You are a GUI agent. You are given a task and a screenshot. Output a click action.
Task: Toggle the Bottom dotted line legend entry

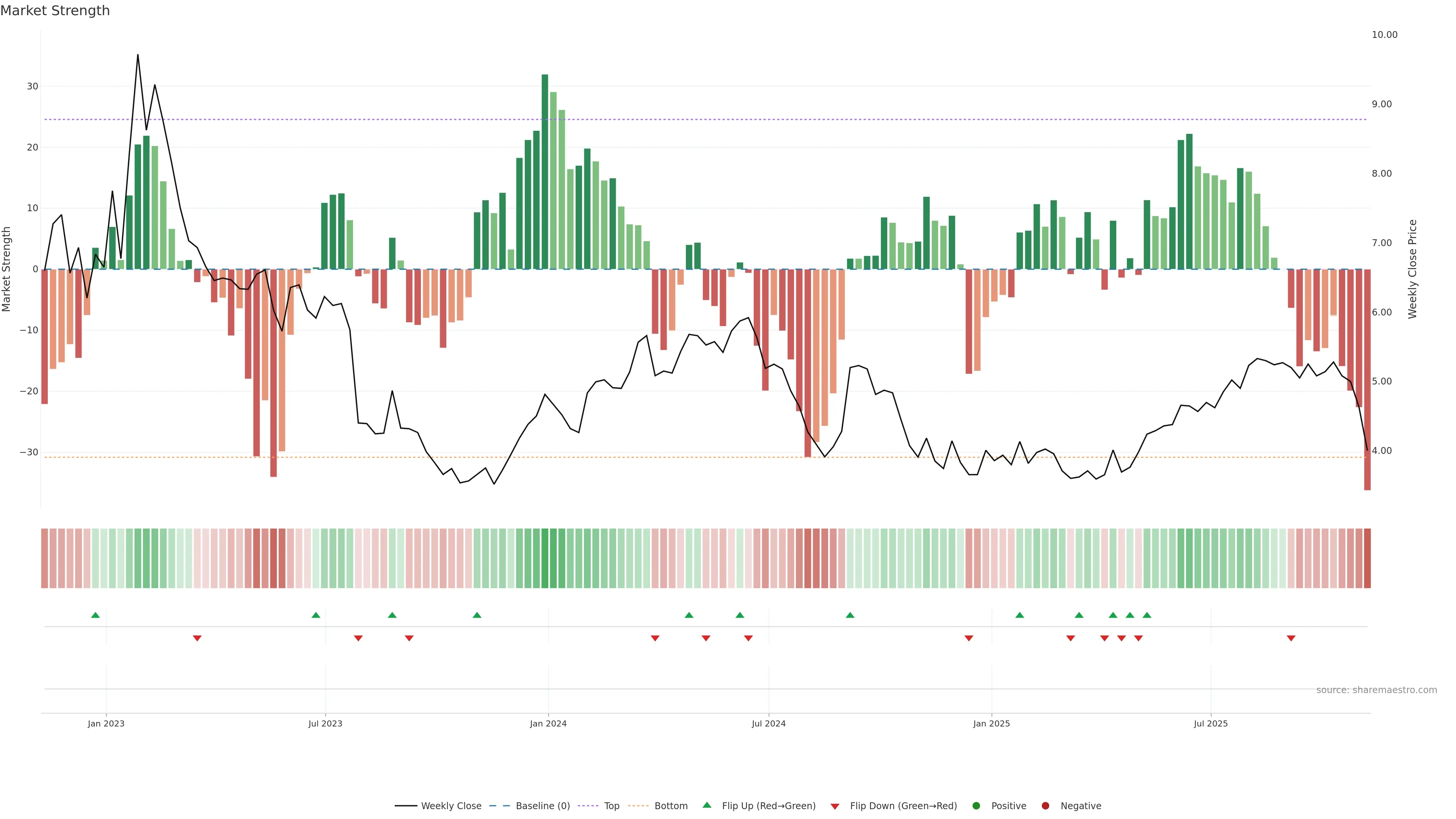pos(670,806)
